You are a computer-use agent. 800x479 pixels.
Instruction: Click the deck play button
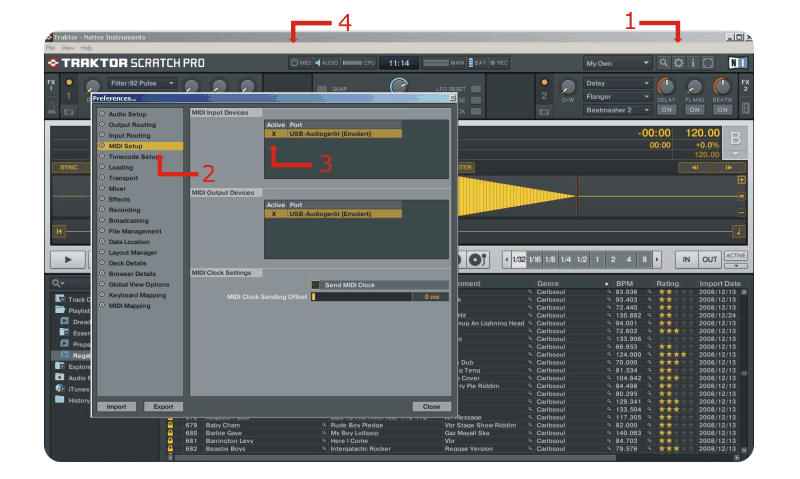tap(68, 259)
